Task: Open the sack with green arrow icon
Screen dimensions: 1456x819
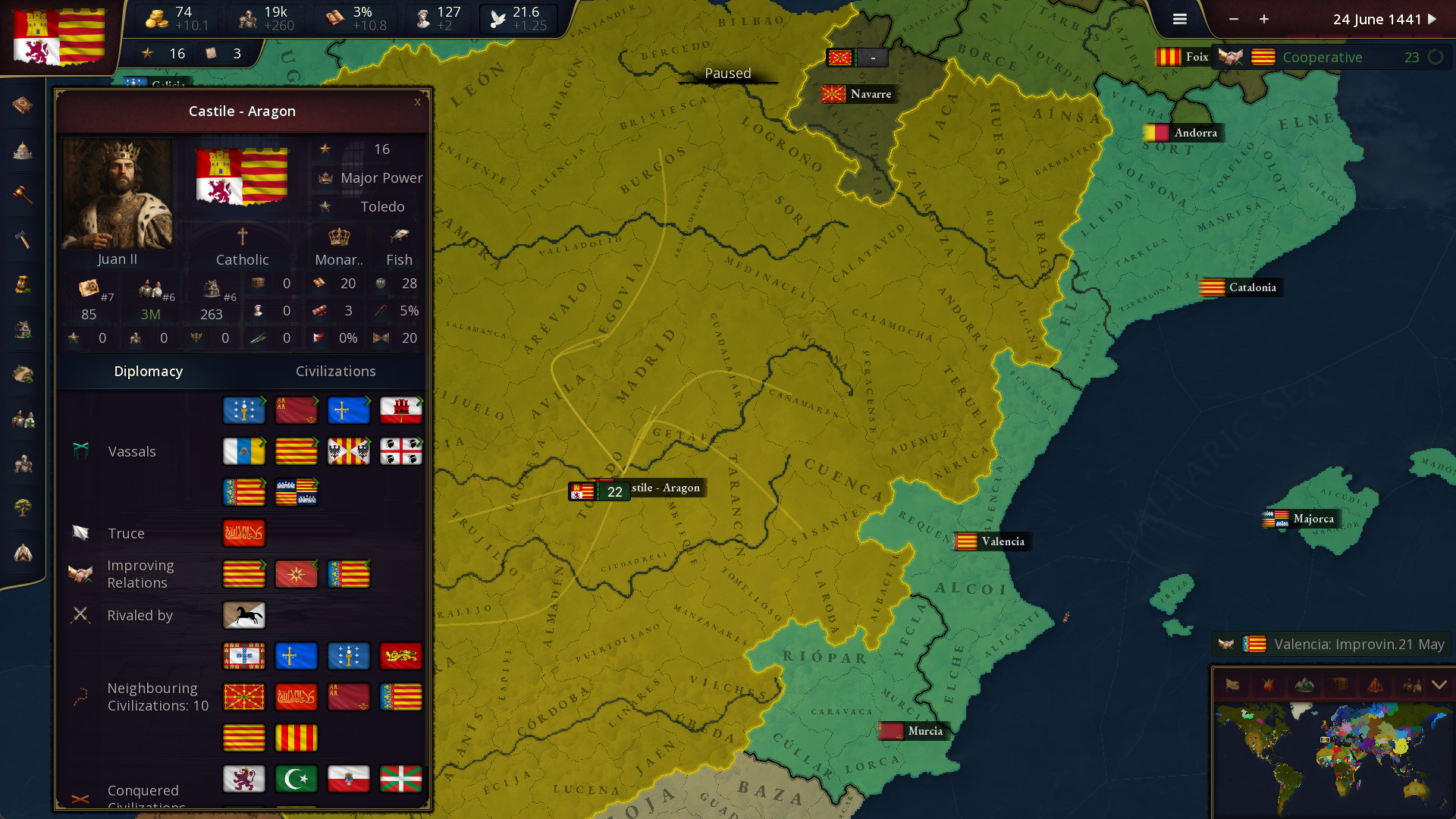Action: pyautogui.click(x=23, y=284)
